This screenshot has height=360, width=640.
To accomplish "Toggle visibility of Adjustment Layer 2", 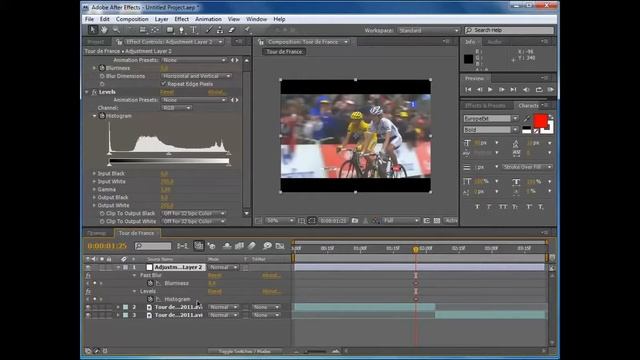I will click(88, 267).
